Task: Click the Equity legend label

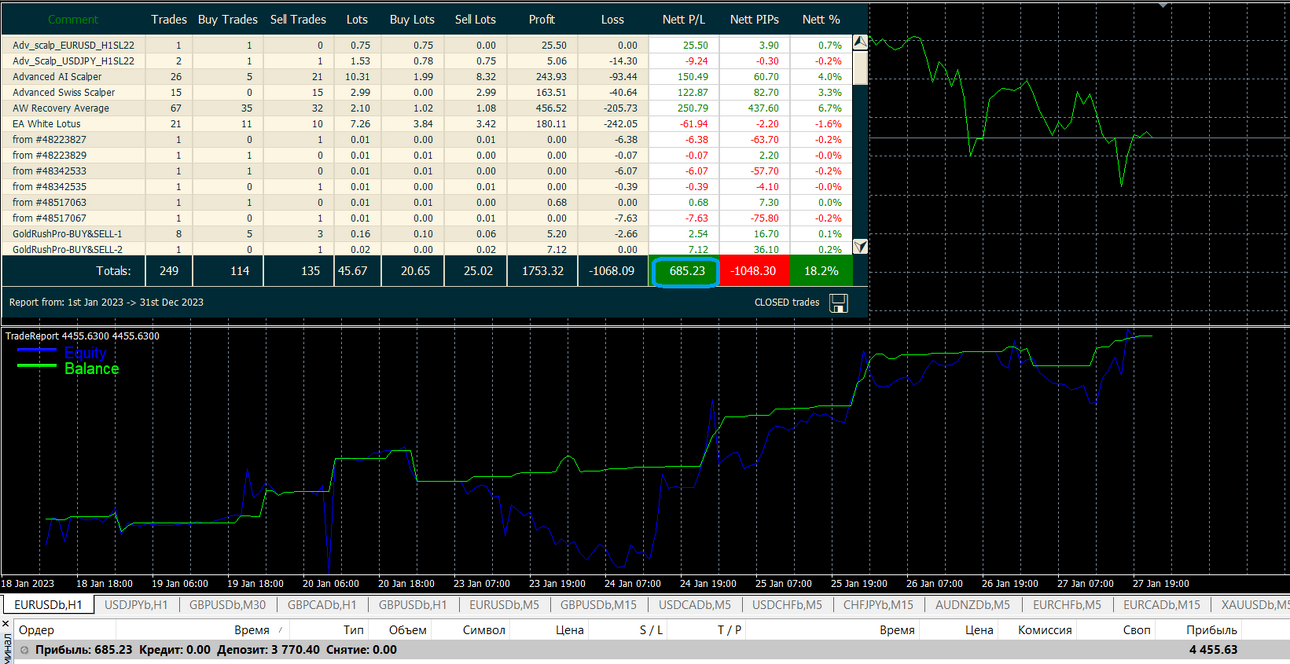Action: tap(85, 353)
